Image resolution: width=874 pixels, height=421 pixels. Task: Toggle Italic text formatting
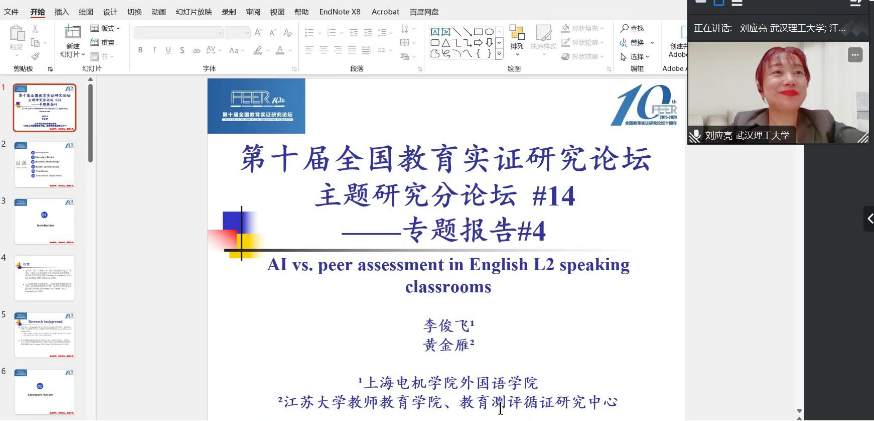coord(154,50)
